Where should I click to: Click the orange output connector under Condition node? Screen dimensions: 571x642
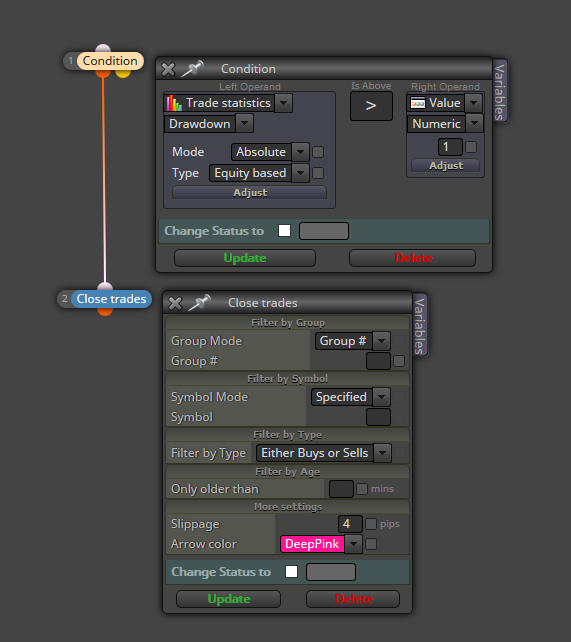click(103, 73)
